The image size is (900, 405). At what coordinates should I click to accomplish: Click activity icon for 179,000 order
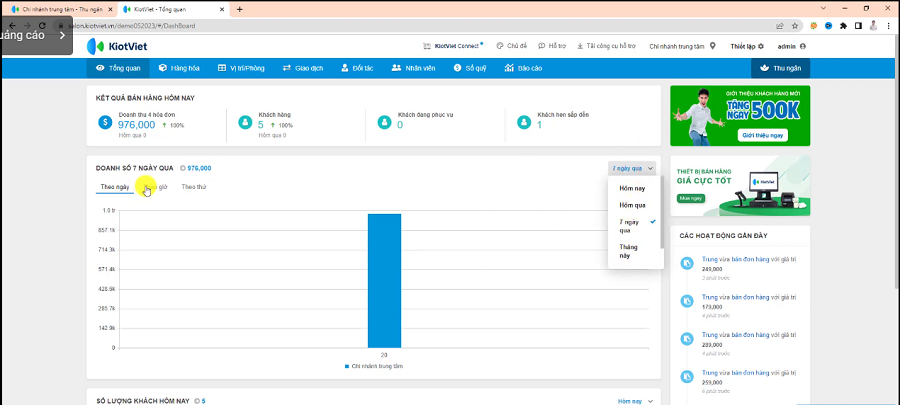[x=687, y=301]
